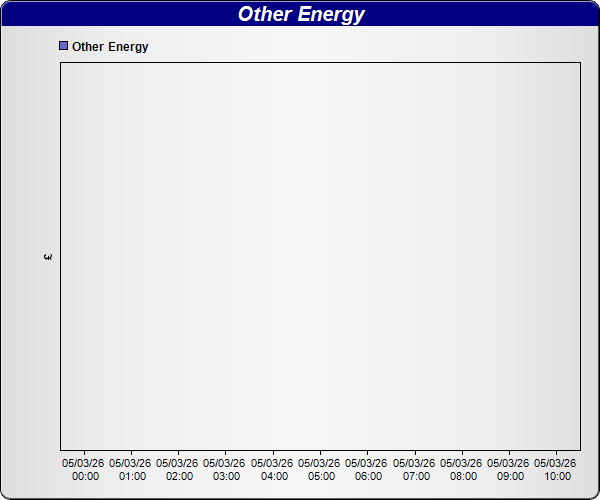Choose the 05/03/26 07:00 axis label

(x=415, y=470)
